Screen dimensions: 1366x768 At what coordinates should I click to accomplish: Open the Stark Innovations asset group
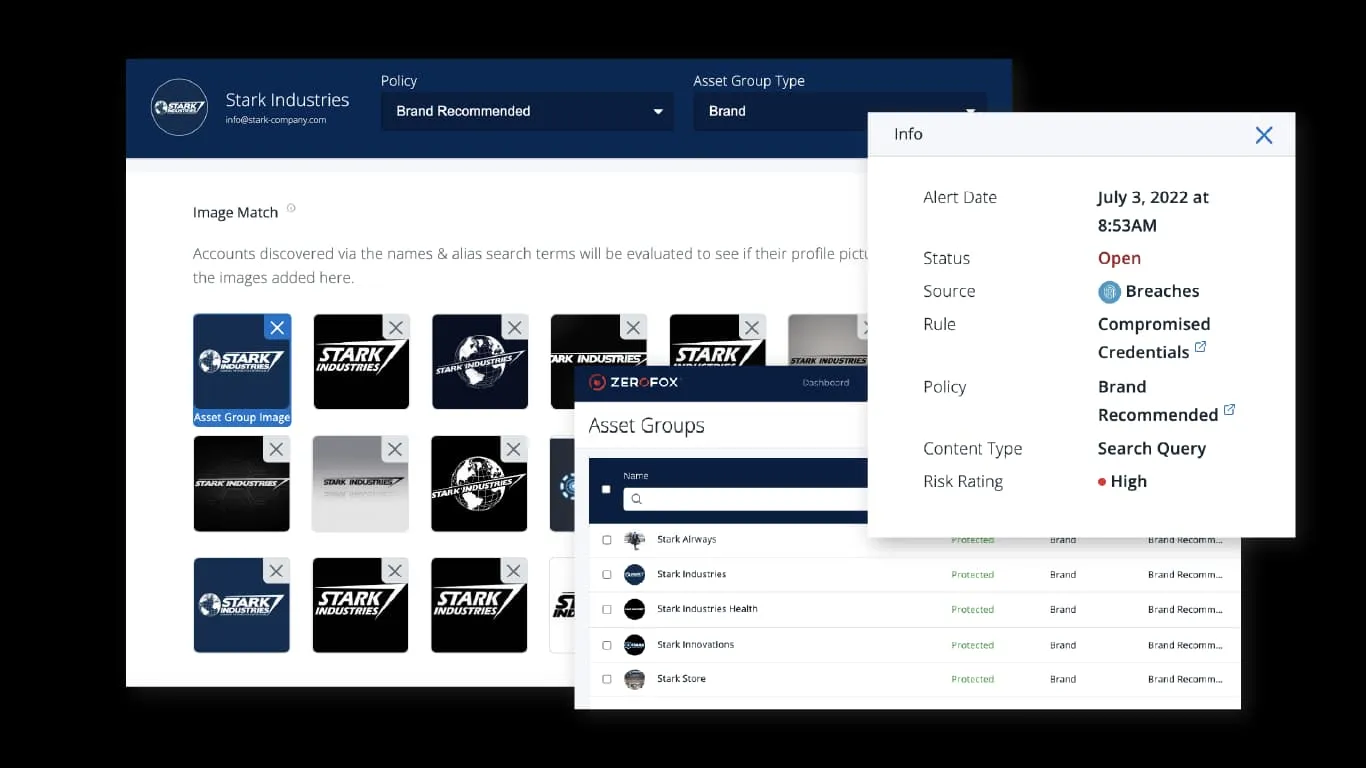696,645
